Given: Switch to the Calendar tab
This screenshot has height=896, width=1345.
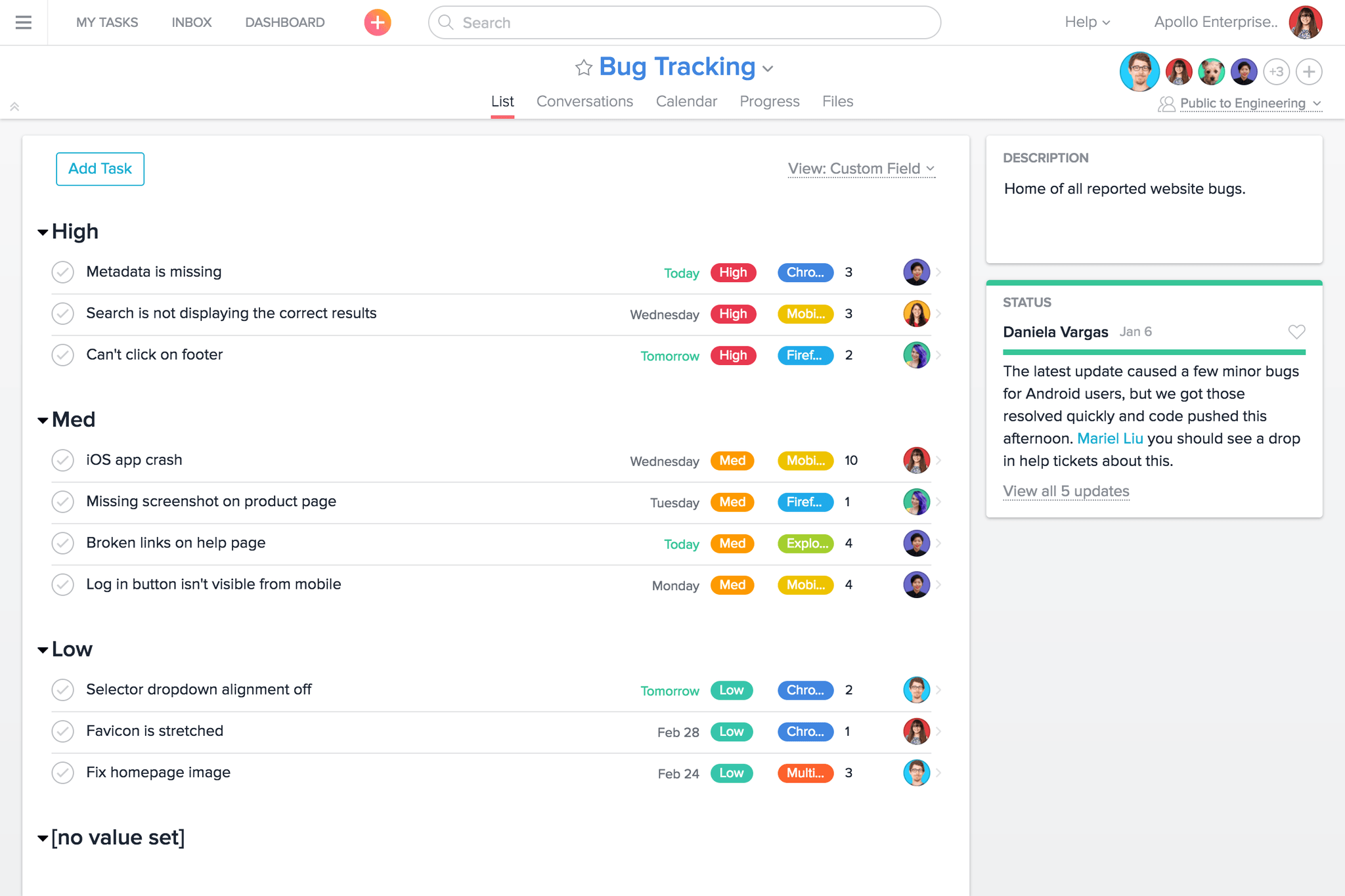Looking at the screenshot, I should pos(686,102).
